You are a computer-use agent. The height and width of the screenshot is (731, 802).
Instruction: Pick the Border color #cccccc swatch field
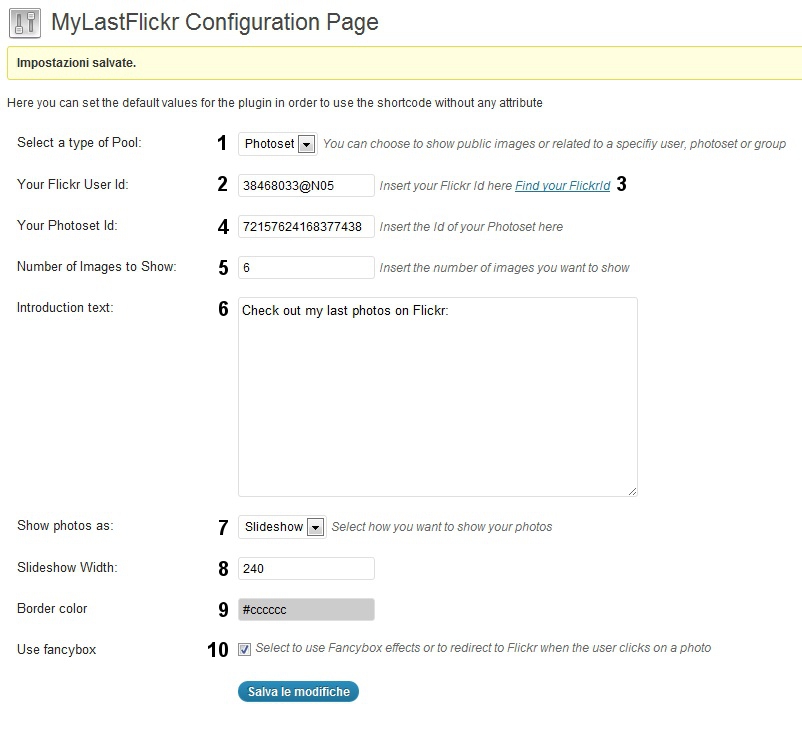click(306, 609)
